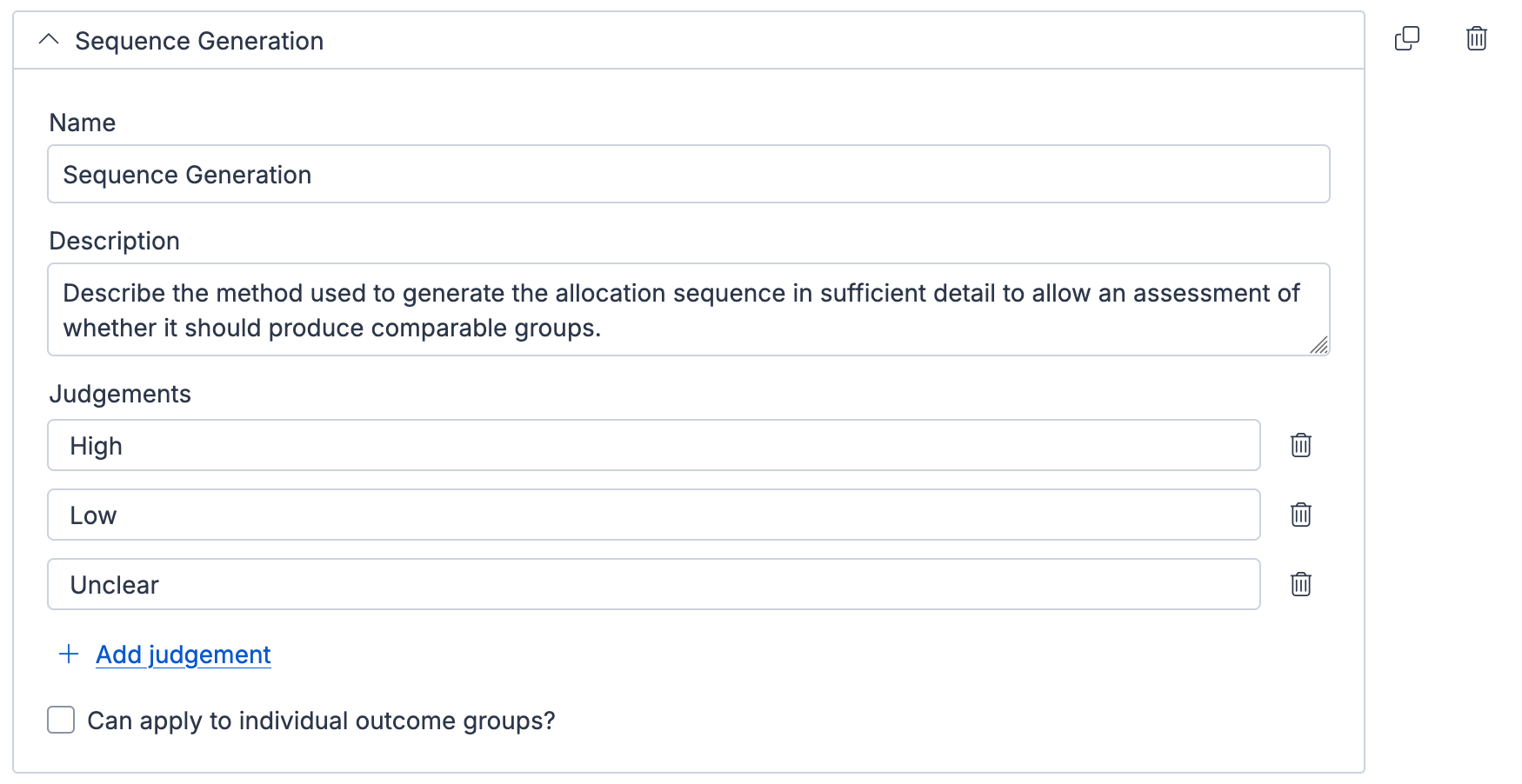
Task: Click into the Description text area
Action: pyautogui.click(x=688, y=310)
